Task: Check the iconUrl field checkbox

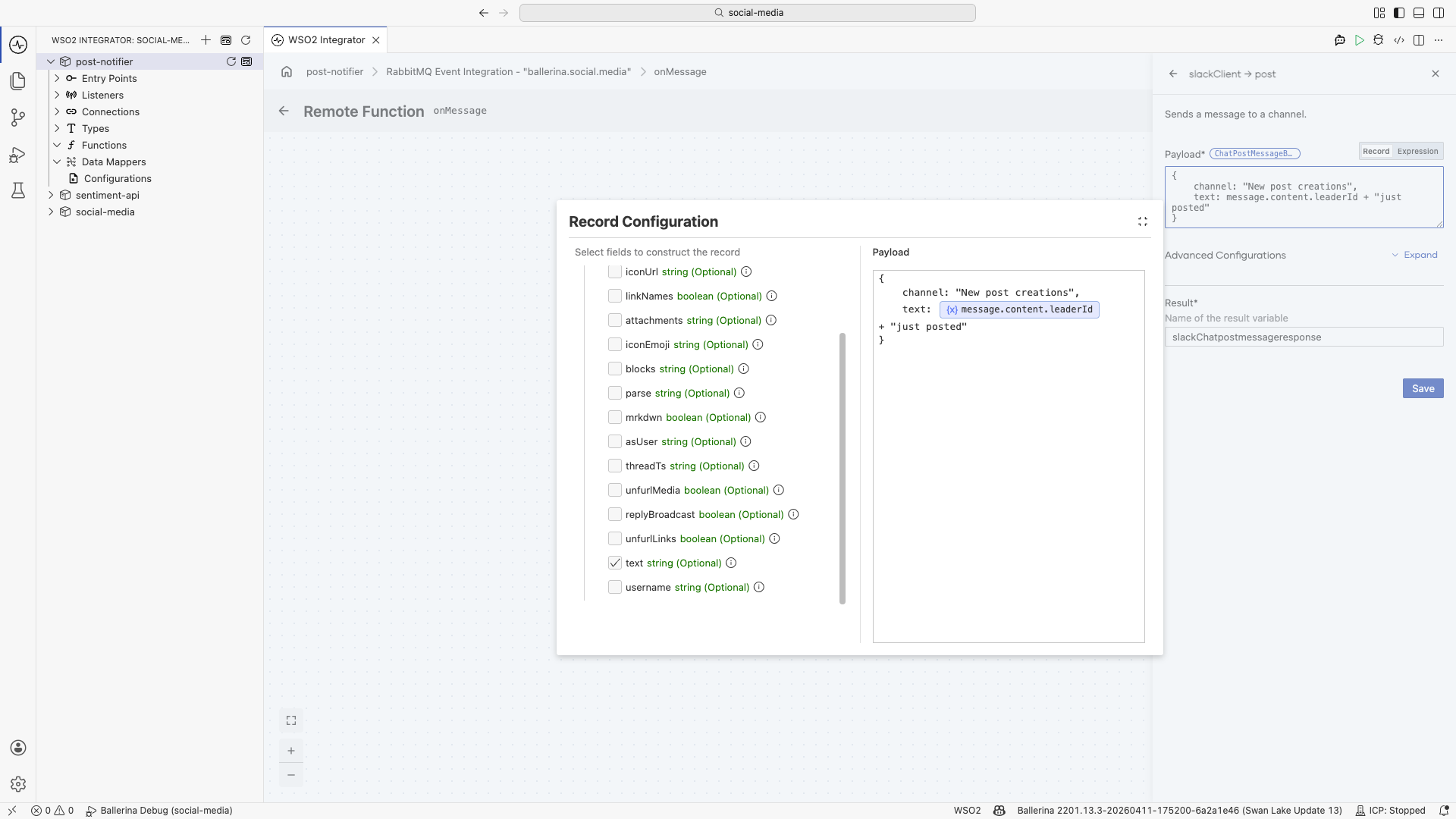Action: click(615, 271)
